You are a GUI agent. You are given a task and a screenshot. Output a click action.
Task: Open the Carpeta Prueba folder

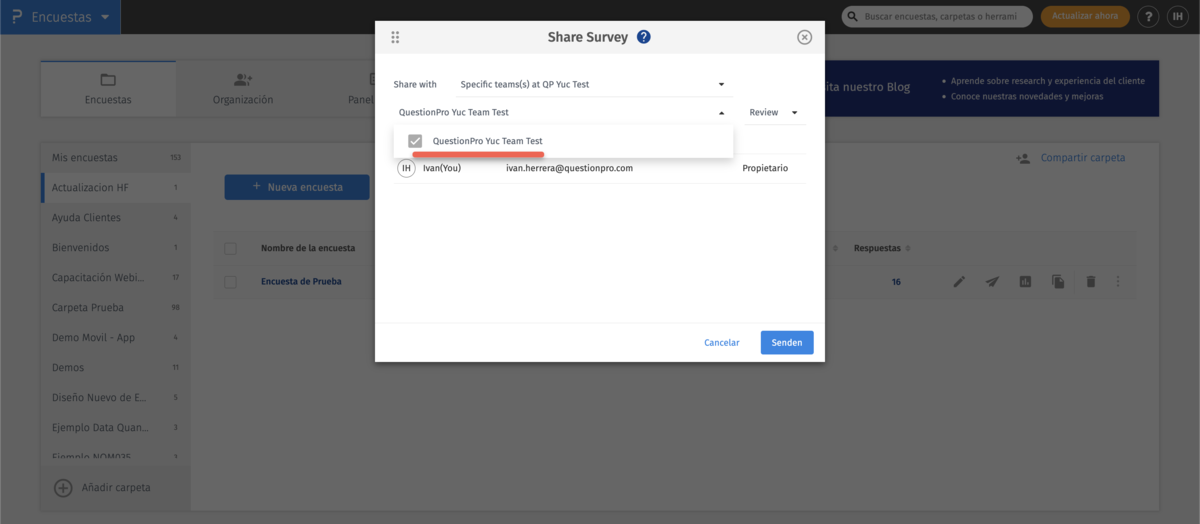pyautogui.click(x=115, y=308)
